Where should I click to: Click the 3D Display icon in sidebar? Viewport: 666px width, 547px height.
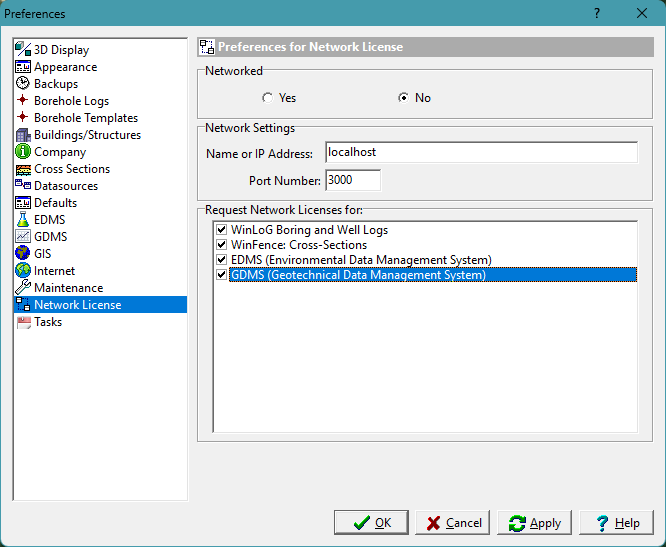(x=23, y=50)
